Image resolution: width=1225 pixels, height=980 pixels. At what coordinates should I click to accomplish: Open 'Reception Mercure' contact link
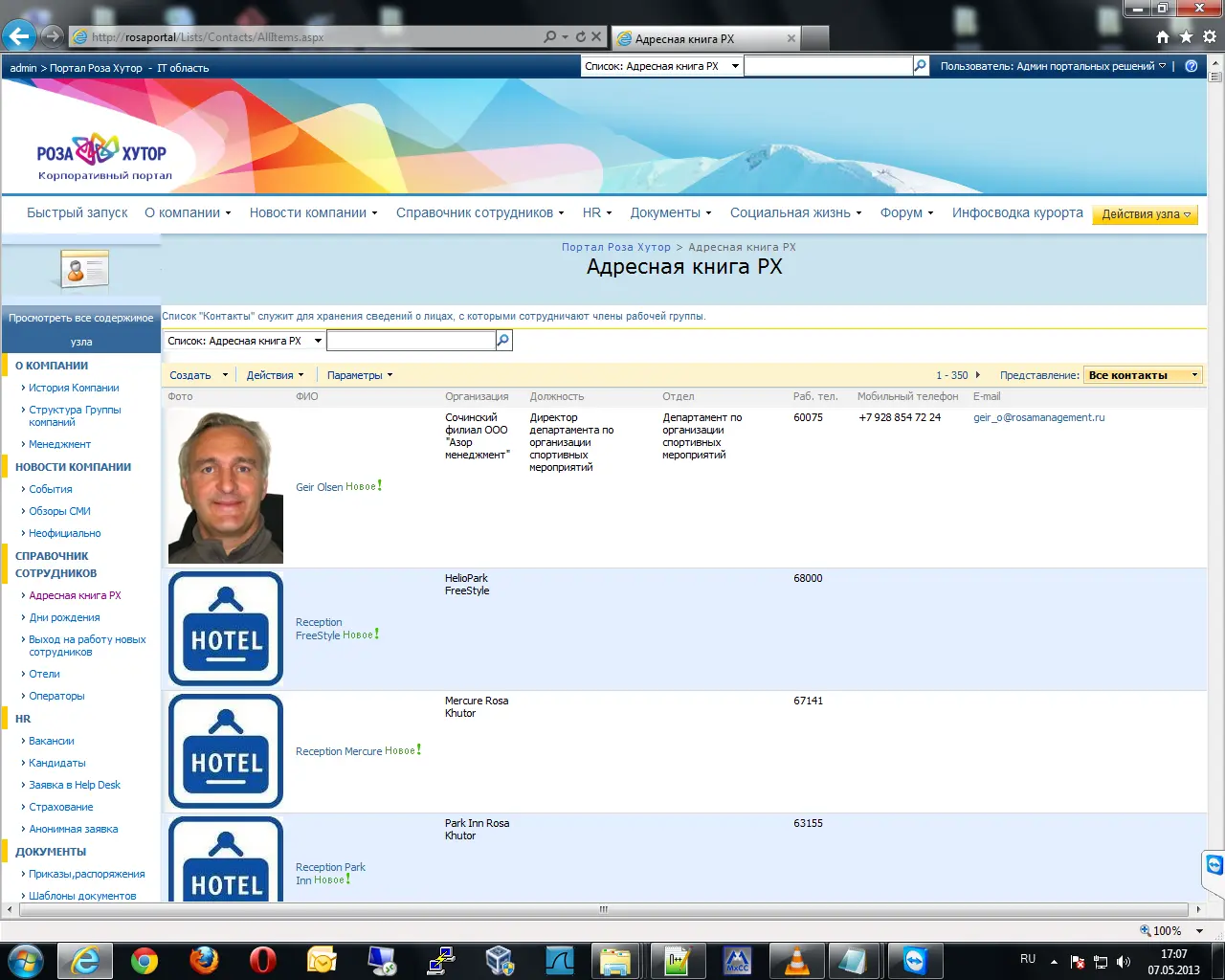[x=339, y=751]
